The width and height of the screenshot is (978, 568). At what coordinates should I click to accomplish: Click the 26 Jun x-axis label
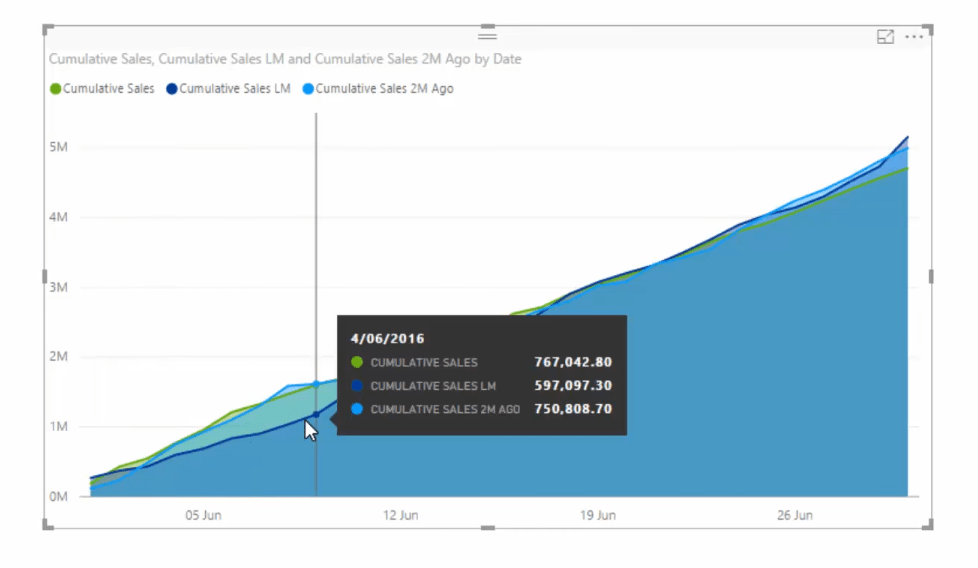tap(795, 515)
